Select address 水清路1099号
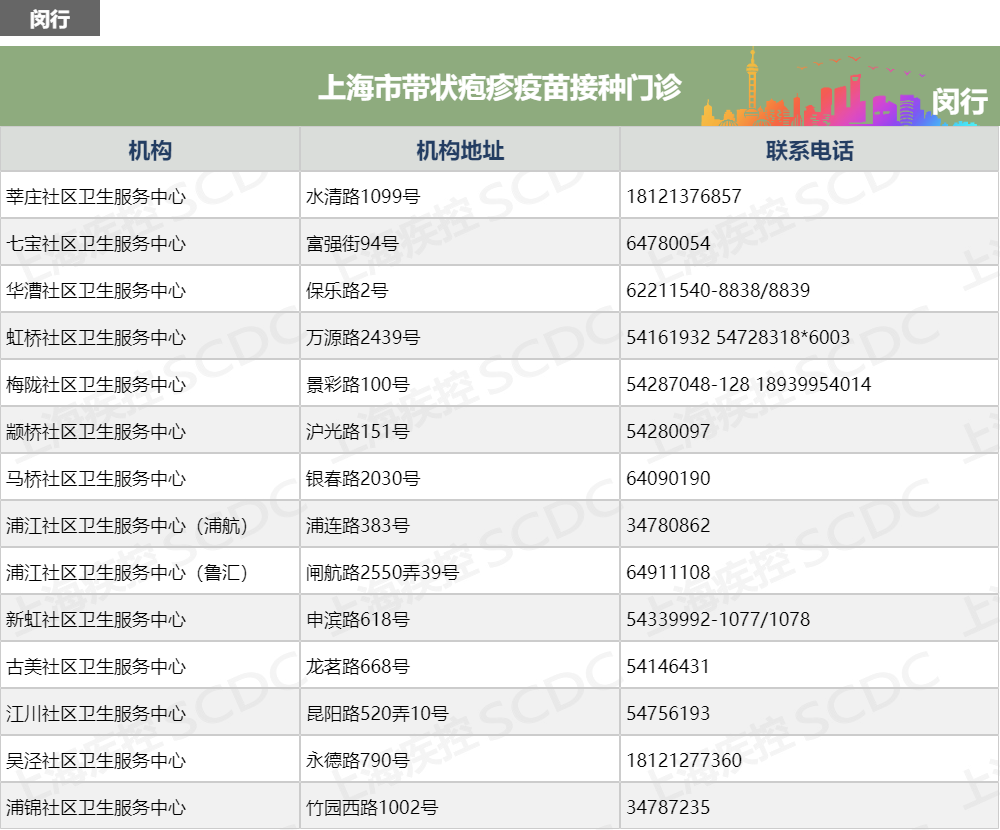The height and width of the screenshot is (830, 1000). coord(363,196)
